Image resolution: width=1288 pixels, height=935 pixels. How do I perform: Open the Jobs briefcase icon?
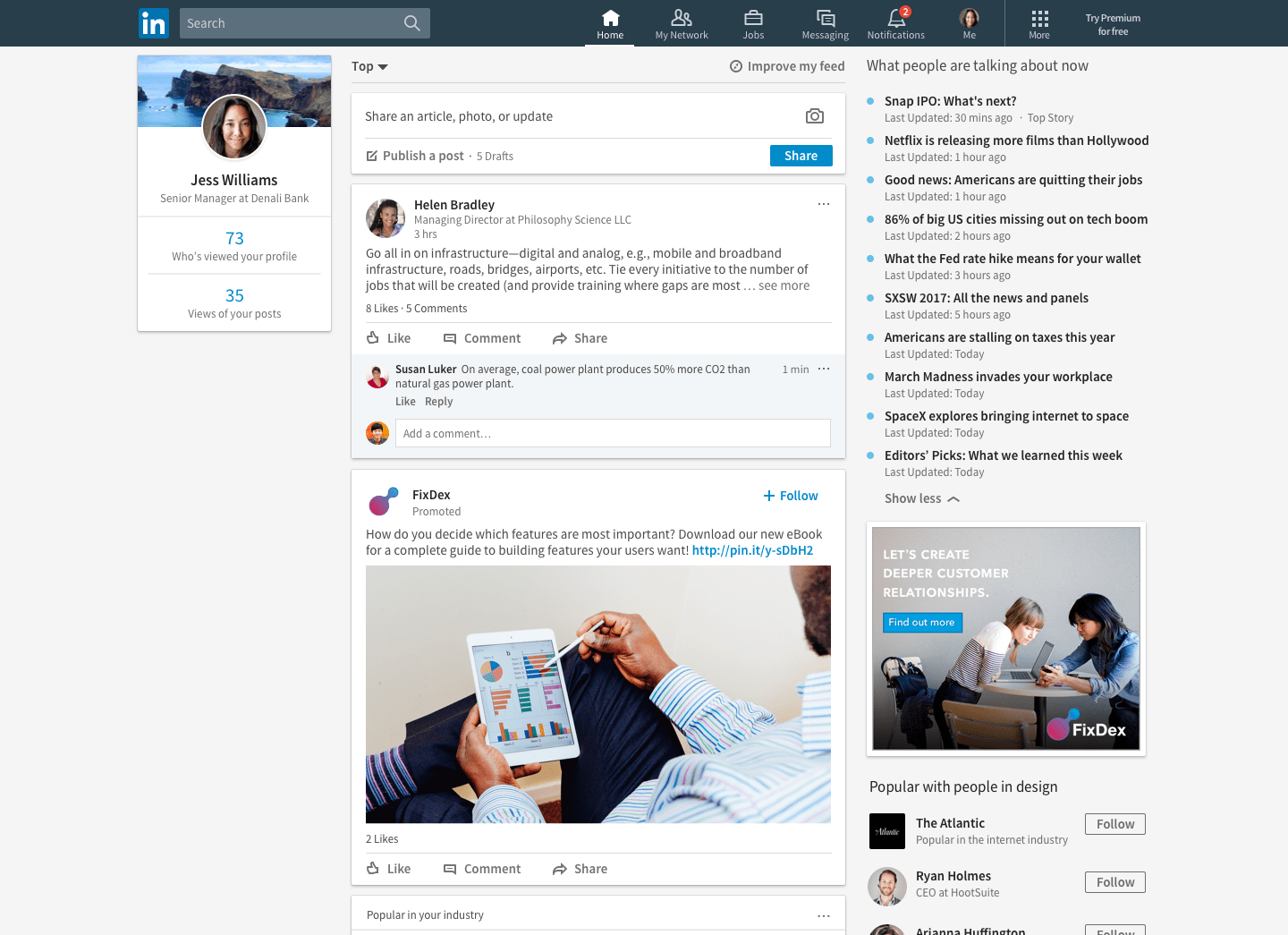point(753,19)
